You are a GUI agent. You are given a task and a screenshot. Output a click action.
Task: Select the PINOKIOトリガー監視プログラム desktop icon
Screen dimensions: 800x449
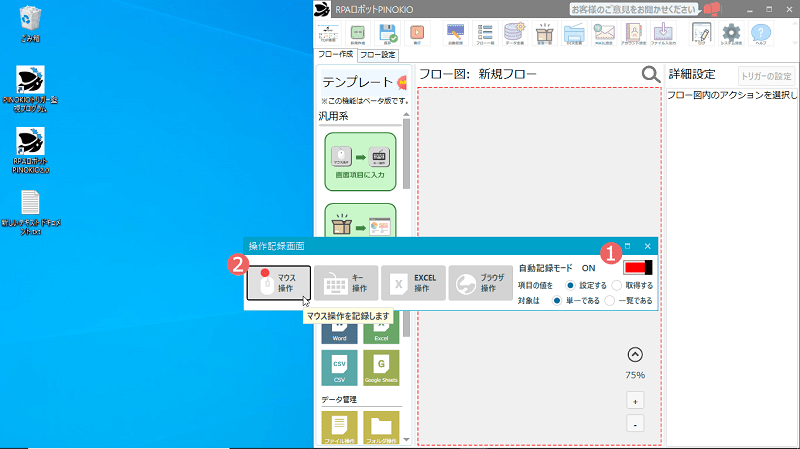point(30,89)
